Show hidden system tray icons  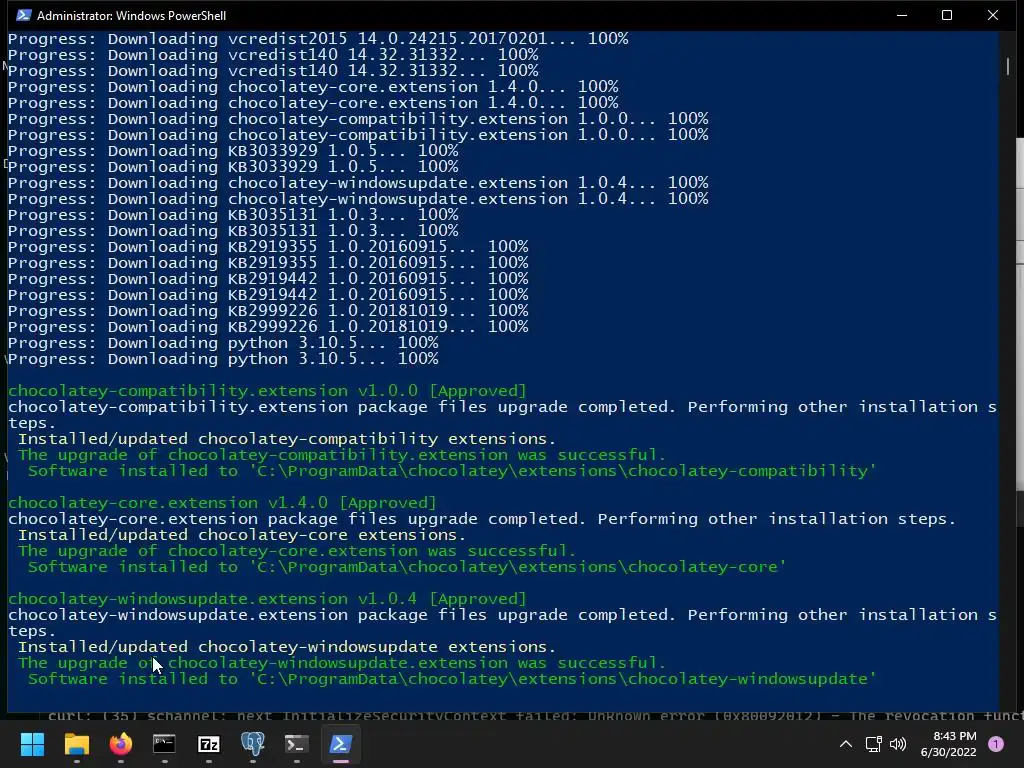point(846,744)
